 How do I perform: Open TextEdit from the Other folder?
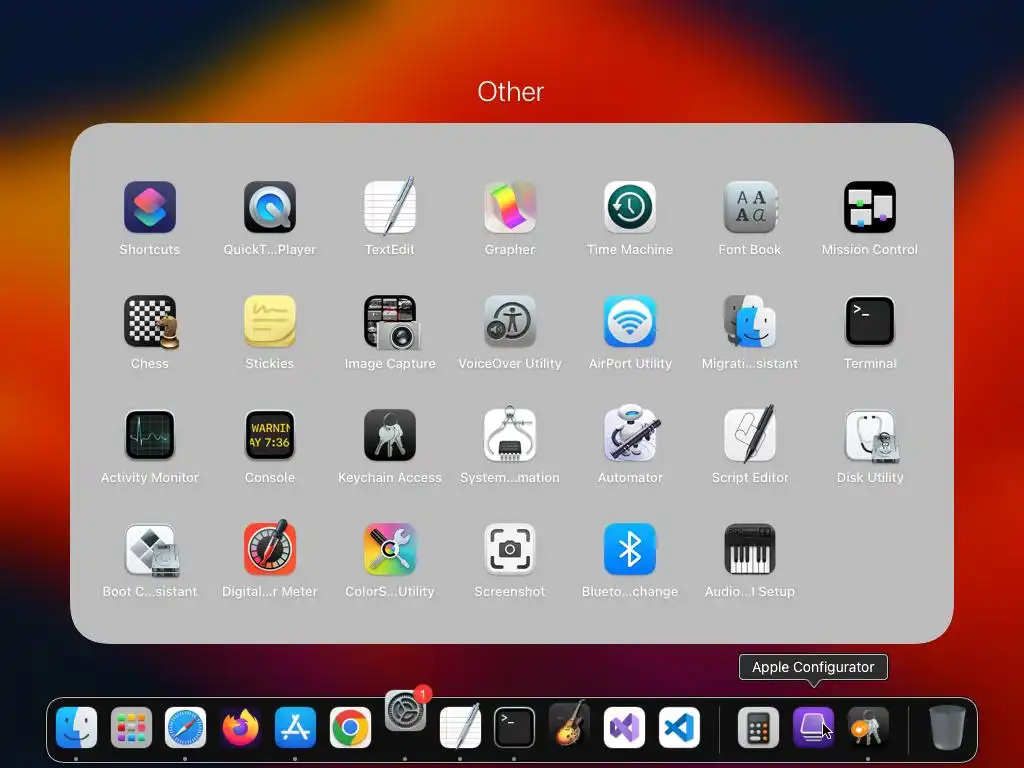coord(390,208)
